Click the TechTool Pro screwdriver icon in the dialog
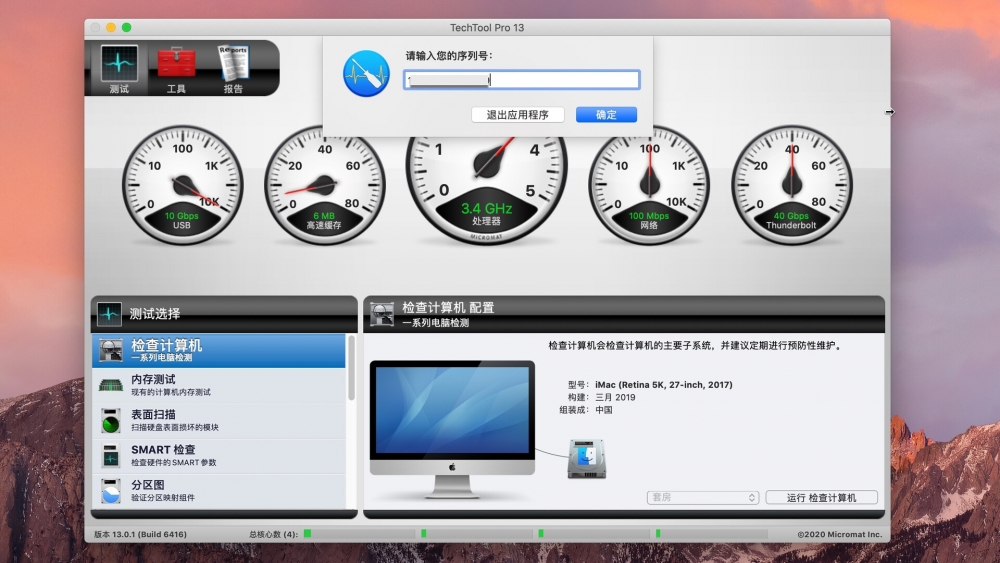The width and height of the screenshot is (1000, 563). click(x=366, y=73)
